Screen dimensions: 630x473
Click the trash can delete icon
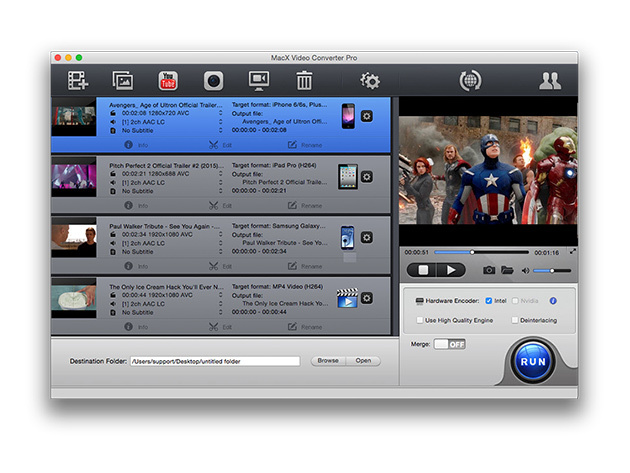304,80
